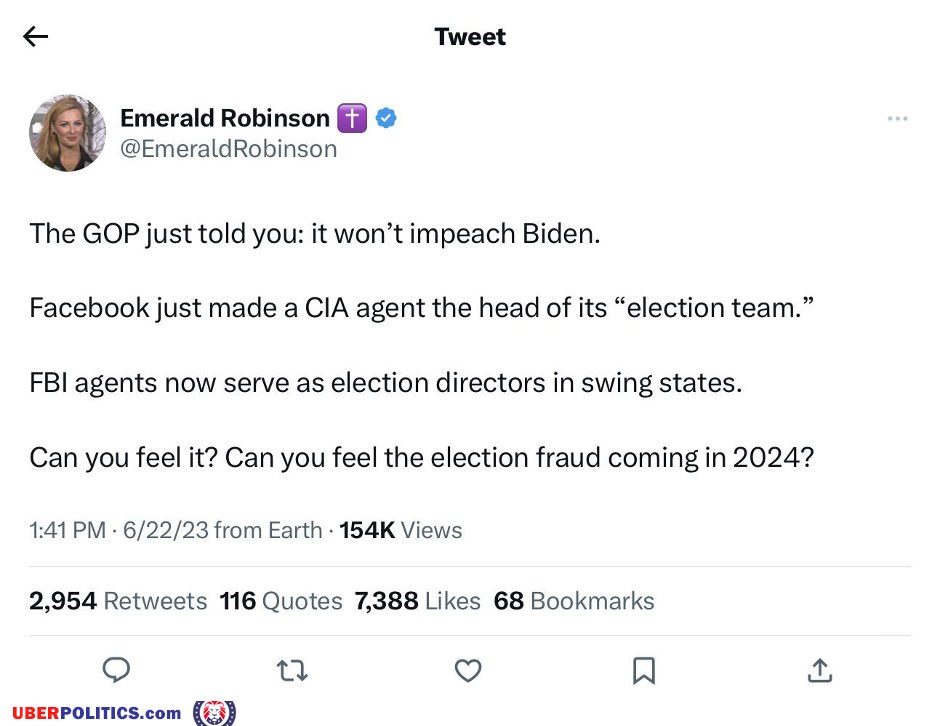
Task: Click the lion emblem logo
Action: (213, 713)
